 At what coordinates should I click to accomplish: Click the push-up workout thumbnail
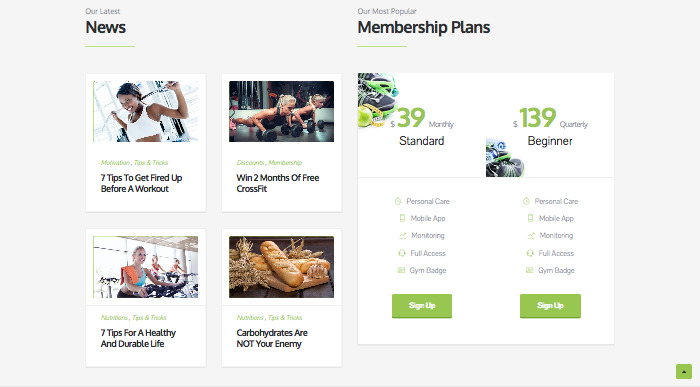pyautogui.click(x=281, y=112)
